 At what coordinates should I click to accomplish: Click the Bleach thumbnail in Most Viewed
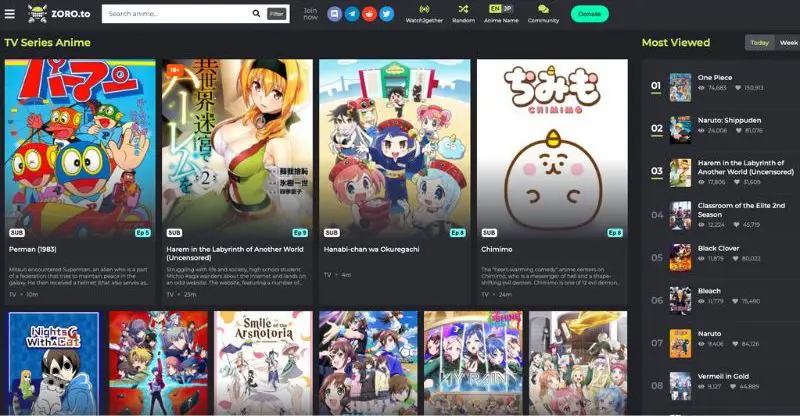(680, 300)
